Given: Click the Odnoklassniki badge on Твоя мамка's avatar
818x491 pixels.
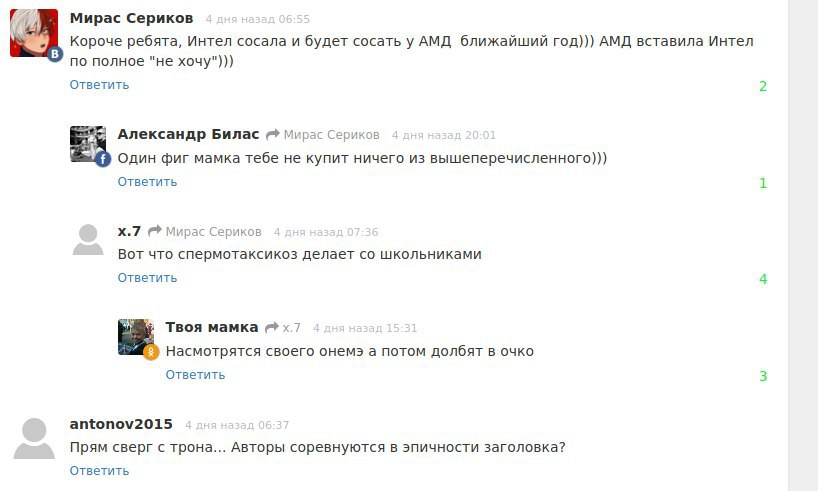Looking at the screenshot, I should (x=151, y=352).
